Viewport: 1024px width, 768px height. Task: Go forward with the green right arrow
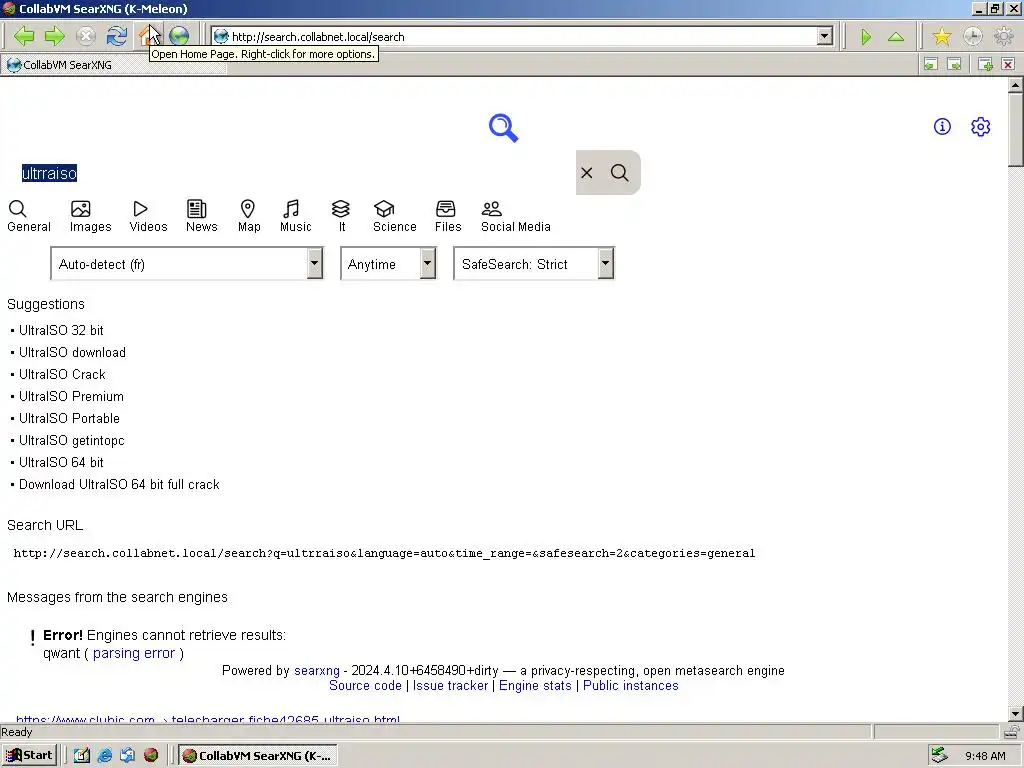tap(54, 36)
